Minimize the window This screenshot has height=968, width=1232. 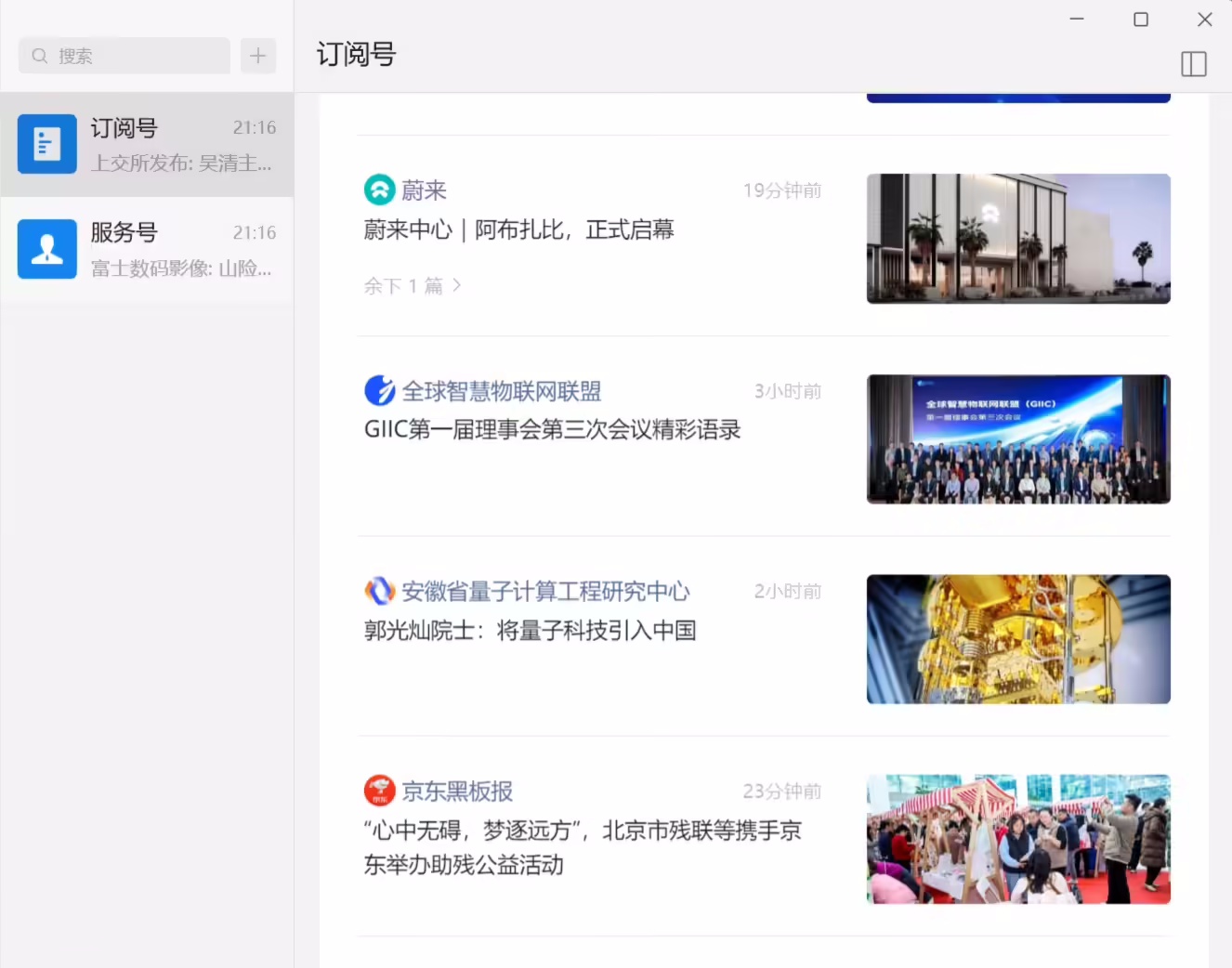1077,19
